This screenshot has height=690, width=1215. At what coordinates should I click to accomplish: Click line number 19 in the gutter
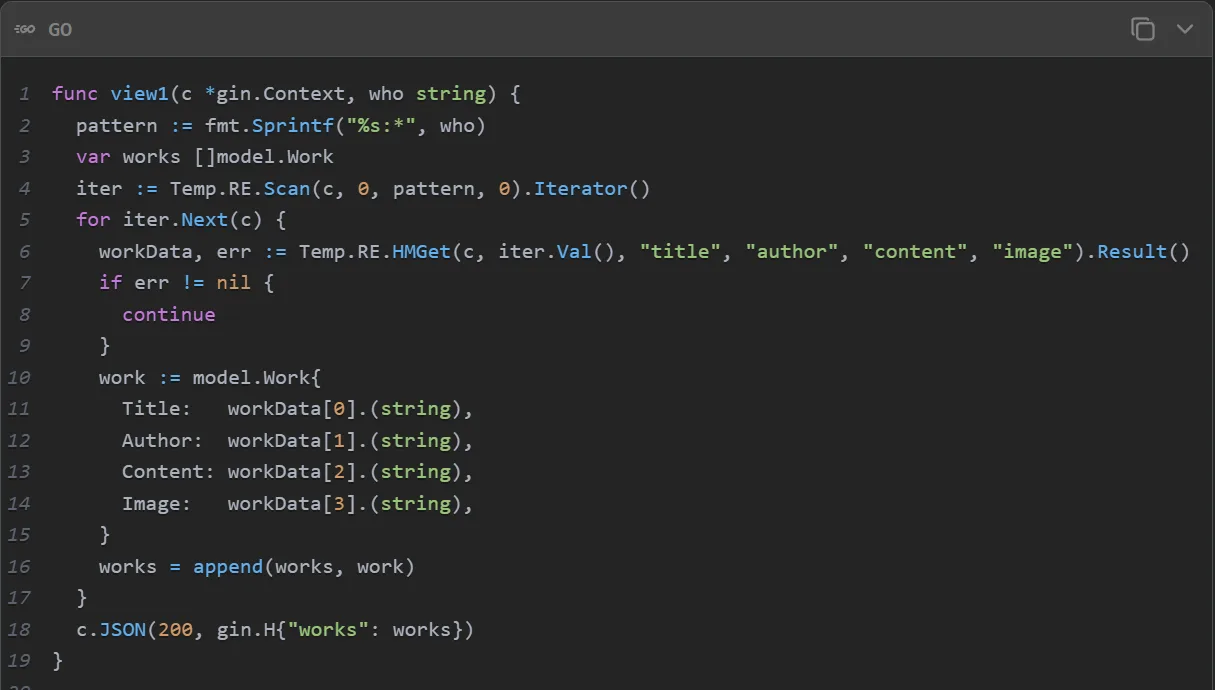click(19, 661)
